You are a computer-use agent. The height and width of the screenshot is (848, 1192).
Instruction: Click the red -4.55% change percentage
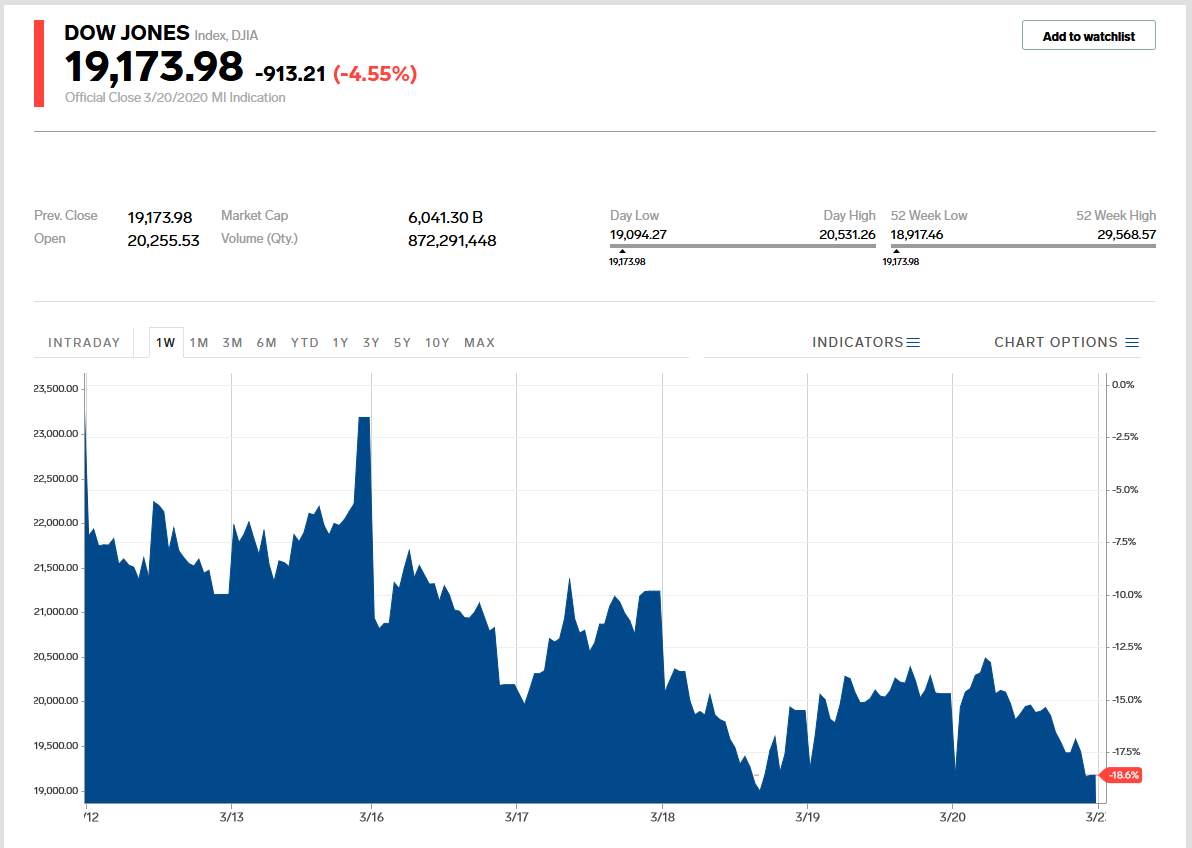(375, 73)
